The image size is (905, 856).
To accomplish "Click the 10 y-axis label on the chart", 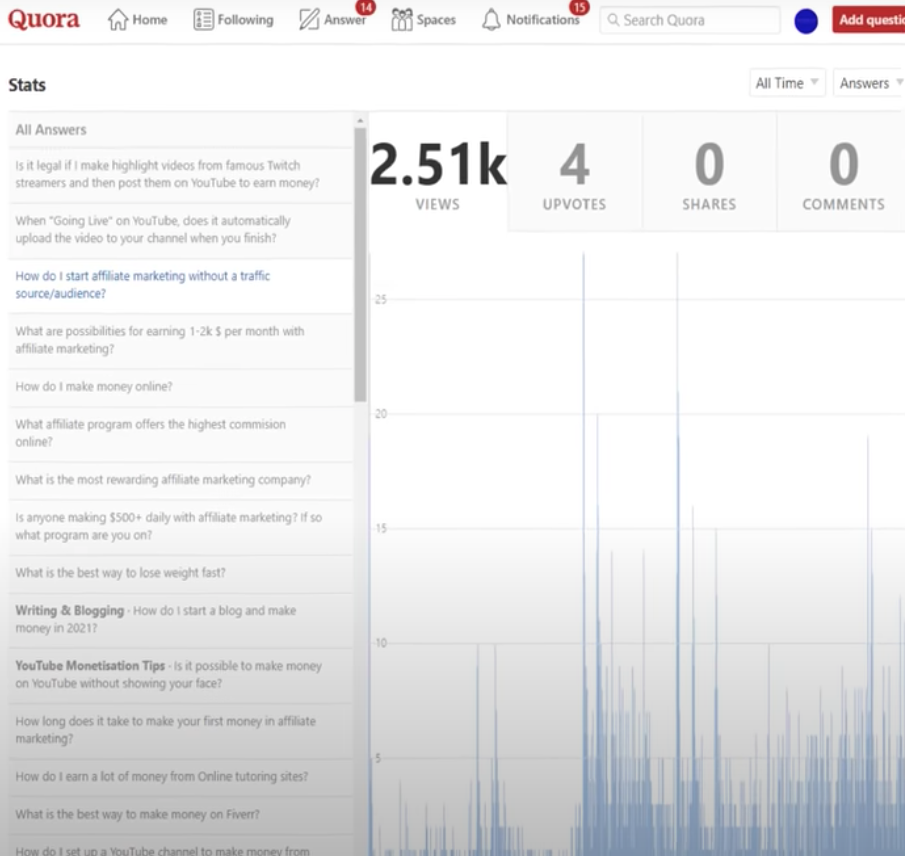I will click(380, 643).
